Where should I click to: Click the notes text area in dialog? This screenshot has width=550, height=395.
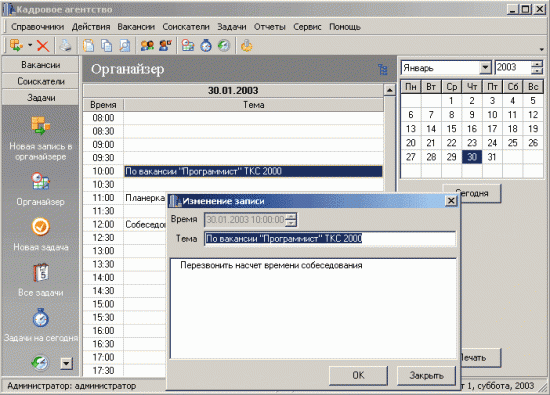click(313, 308)
